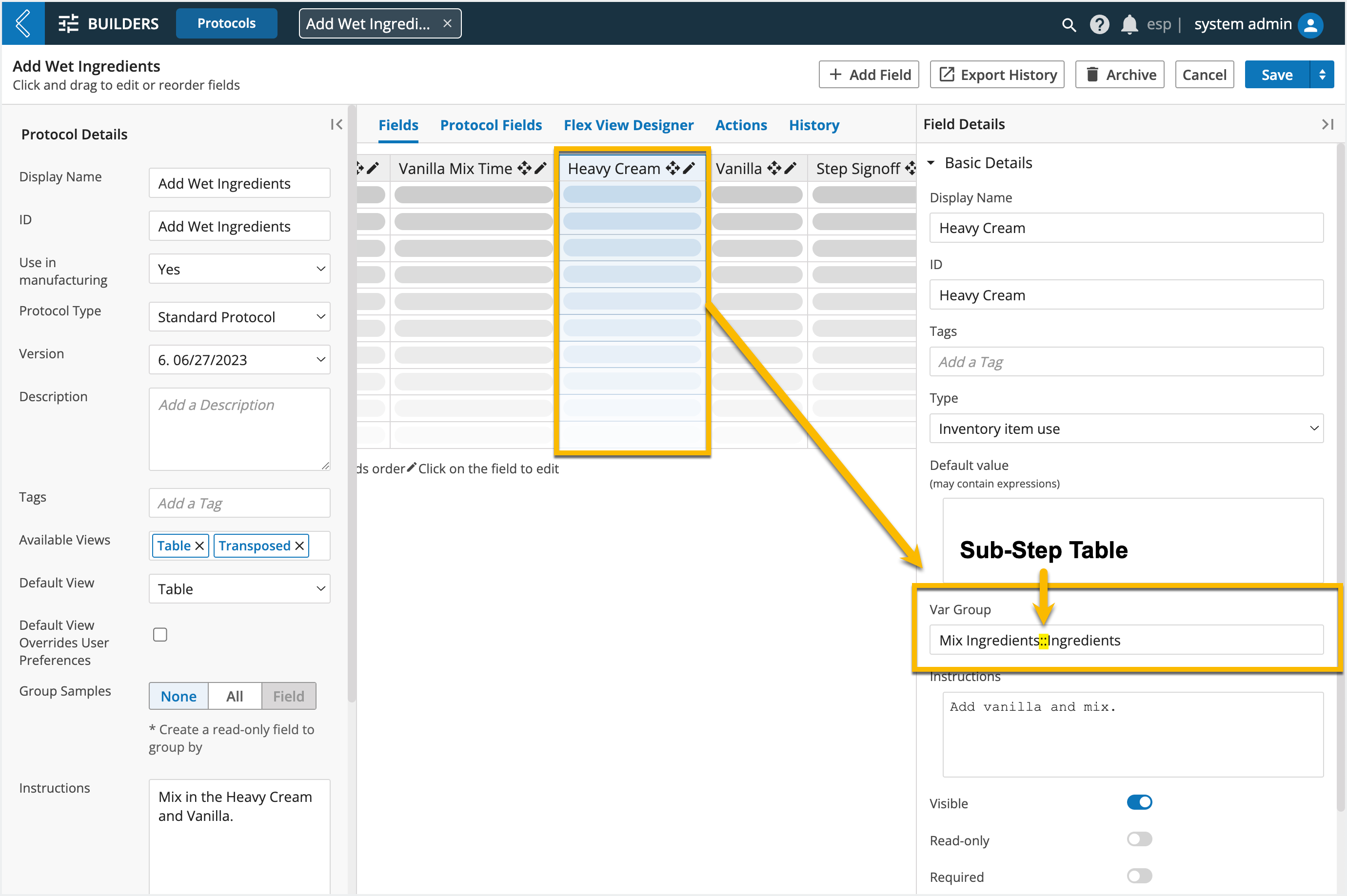This screenshot has width=1347, height=896.
Task: Click the protocol ID input field
Action: coord(239,226)
